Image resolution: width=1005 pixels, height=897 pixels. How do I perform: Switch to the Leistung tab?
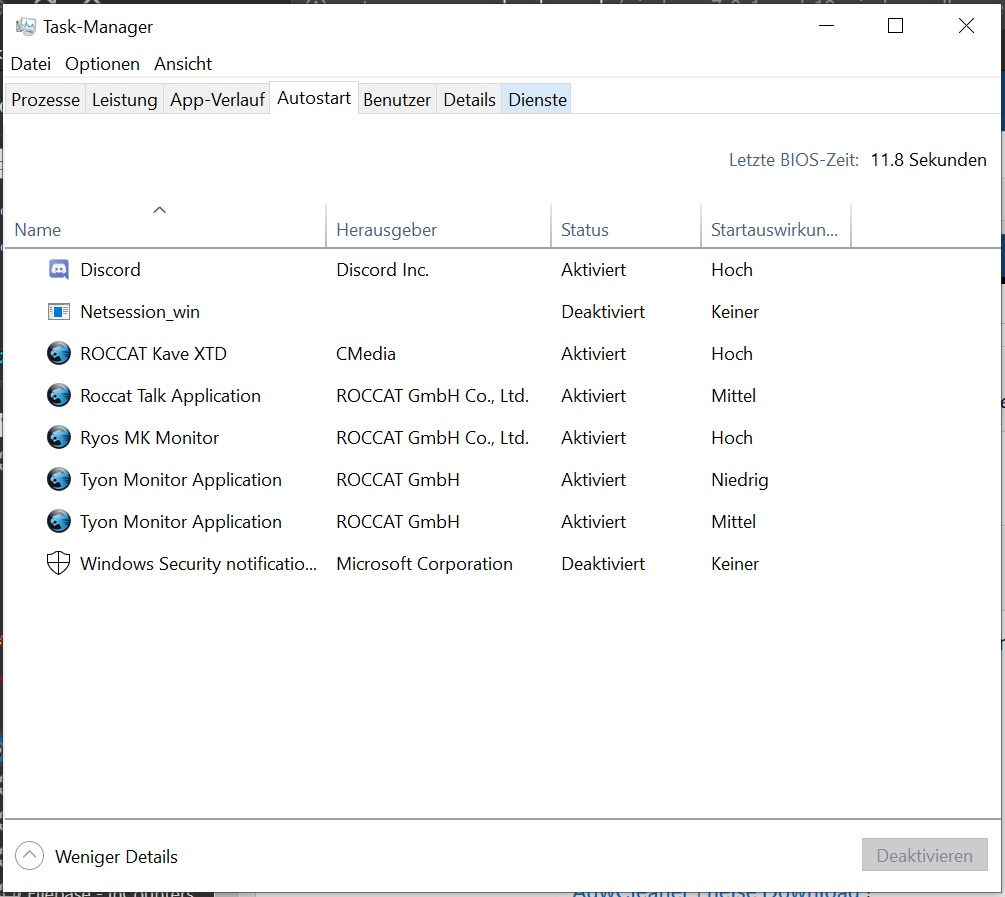click(124, 99)
